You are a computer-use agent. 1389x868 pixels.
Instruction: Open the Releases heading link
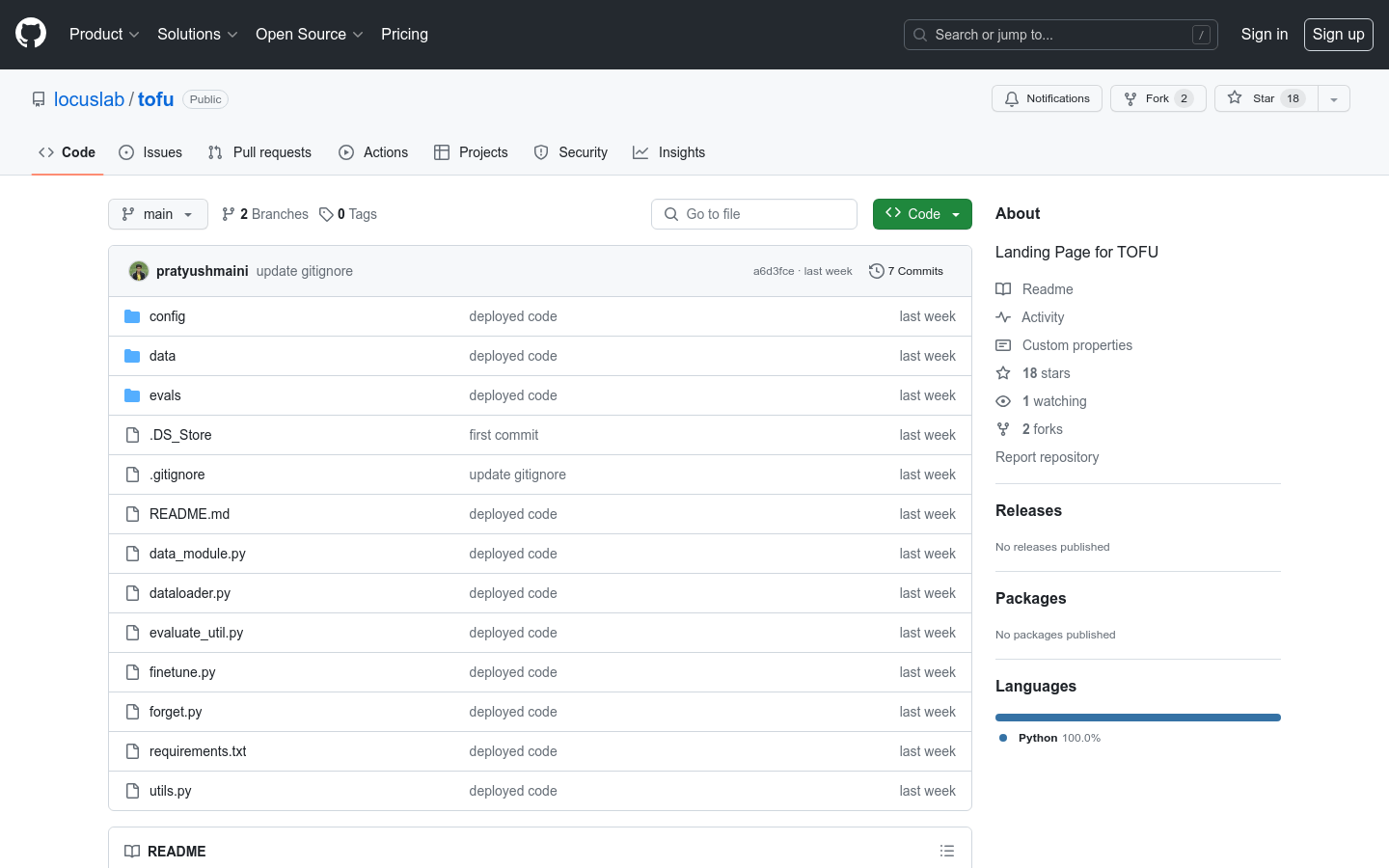[1028, 510]
